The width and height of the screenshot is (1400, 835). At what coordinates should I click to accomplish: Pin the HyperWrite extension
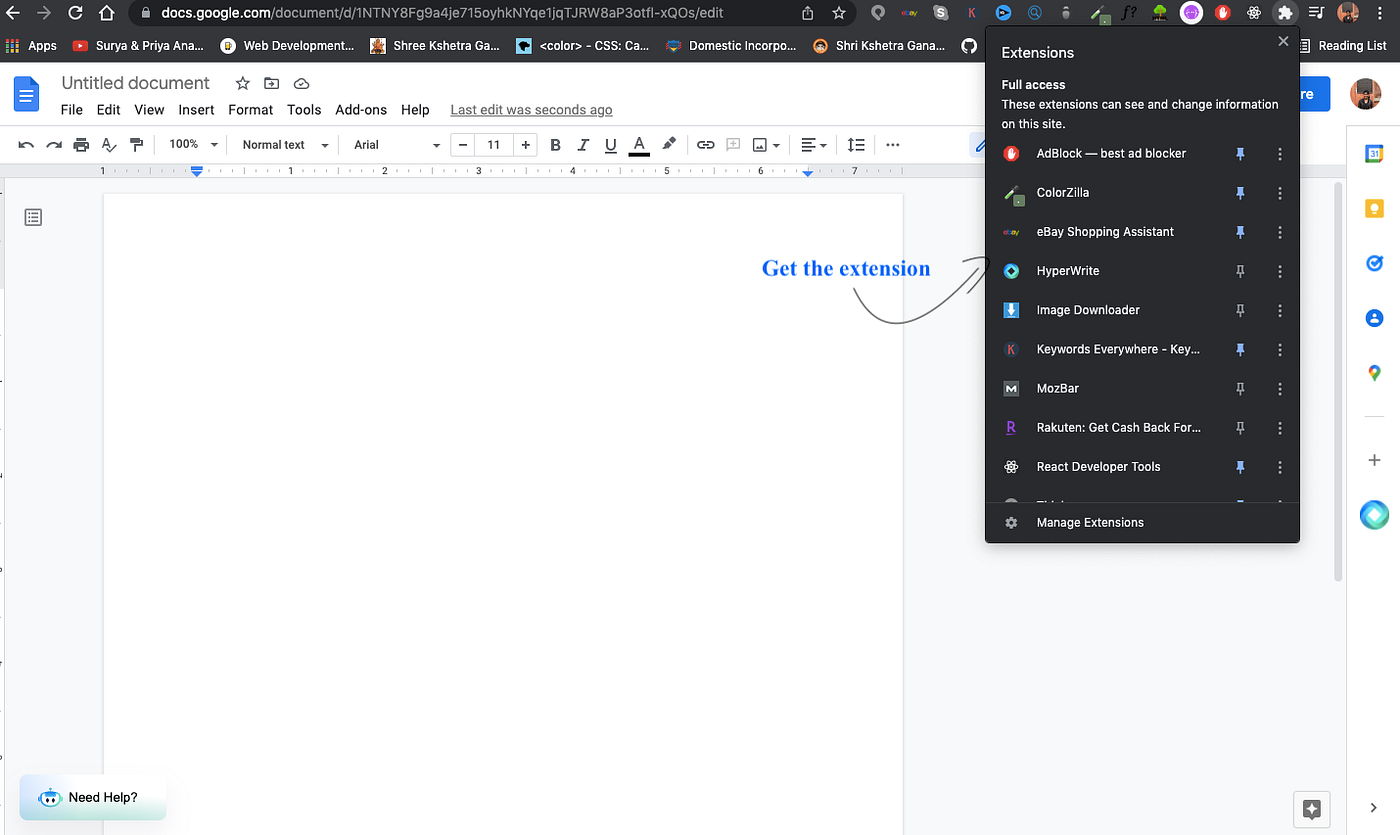(1240, 271)
